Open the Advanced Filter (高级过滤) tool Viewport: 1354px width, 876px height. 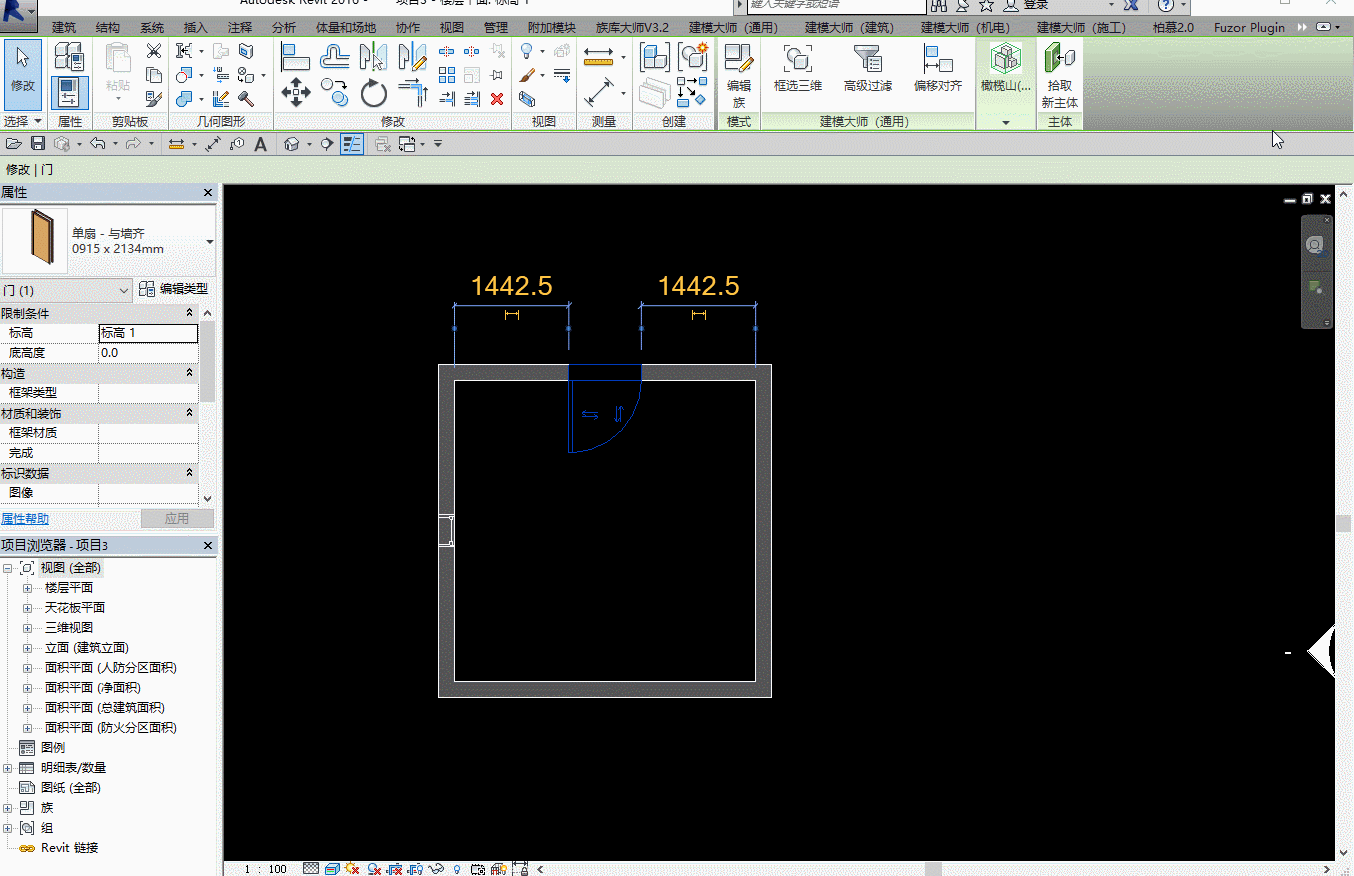click(867, 68)
